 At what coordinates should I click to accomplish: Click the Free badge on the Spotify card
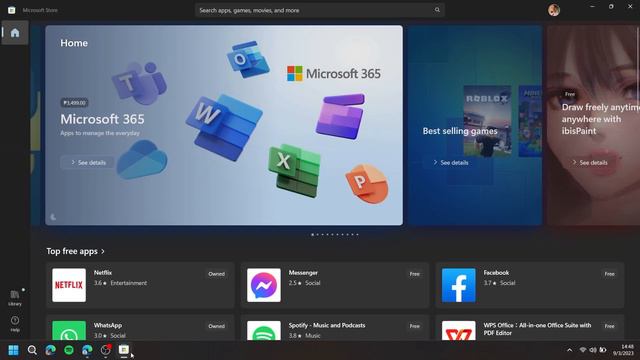point(415,326)
